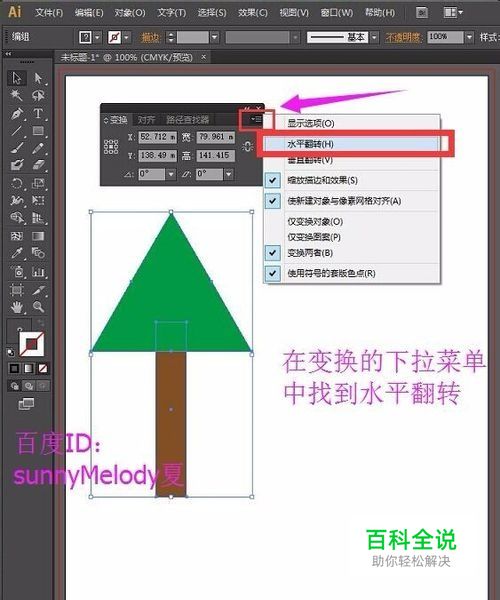Toggle the constrain proportions link icon

click(248, 146)
